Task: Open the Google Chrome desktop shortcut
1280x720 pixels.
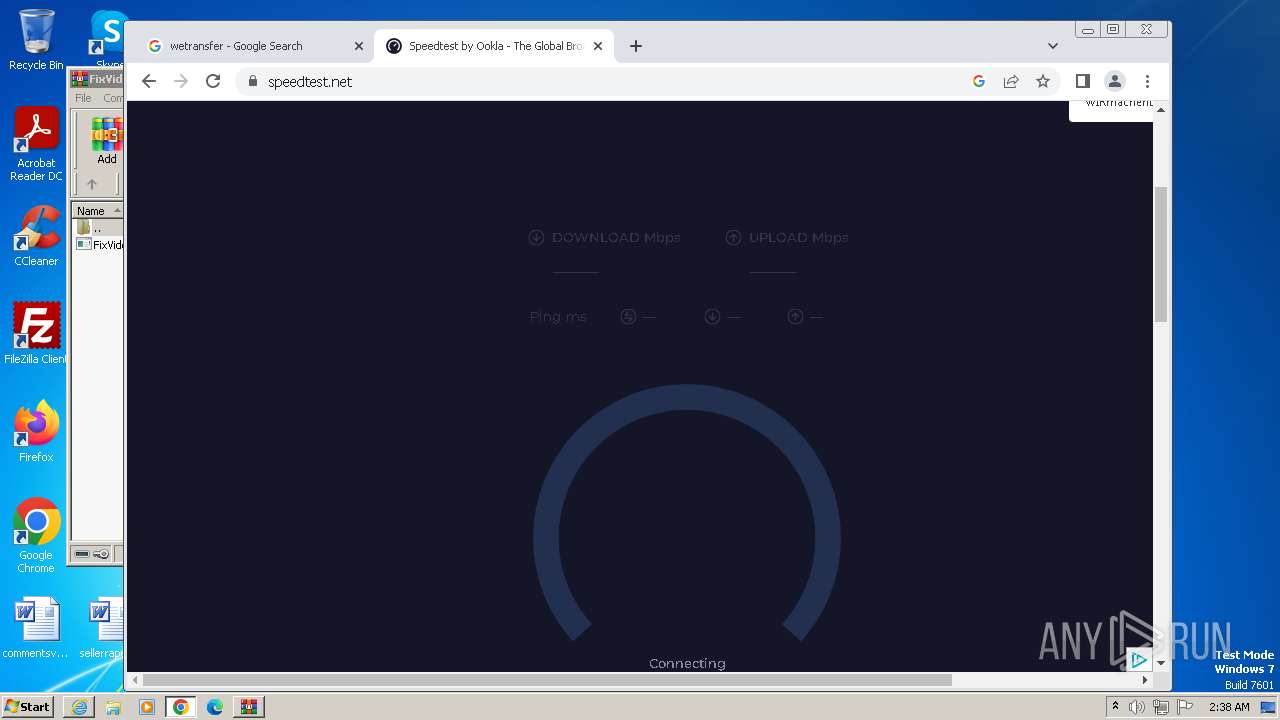Action: point(36,536)
